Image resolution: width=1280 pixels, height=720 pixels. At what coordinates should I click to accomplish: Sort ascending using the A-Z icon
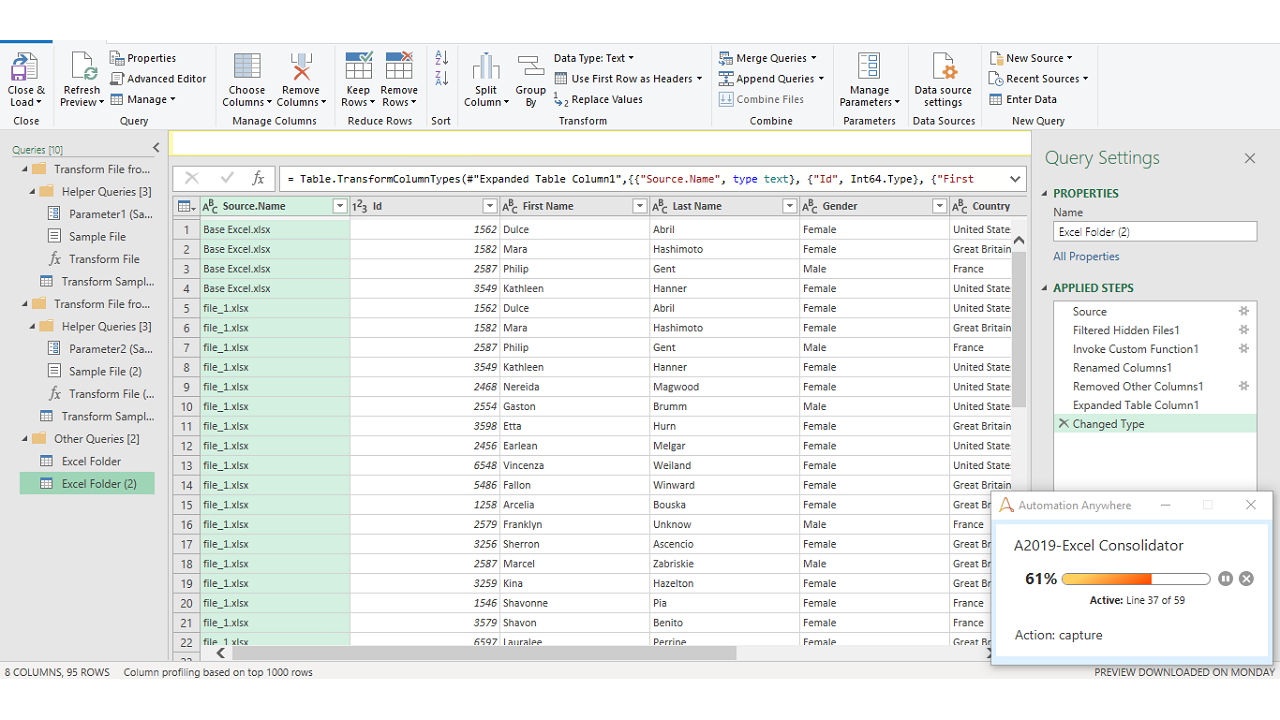click(441, 59)
